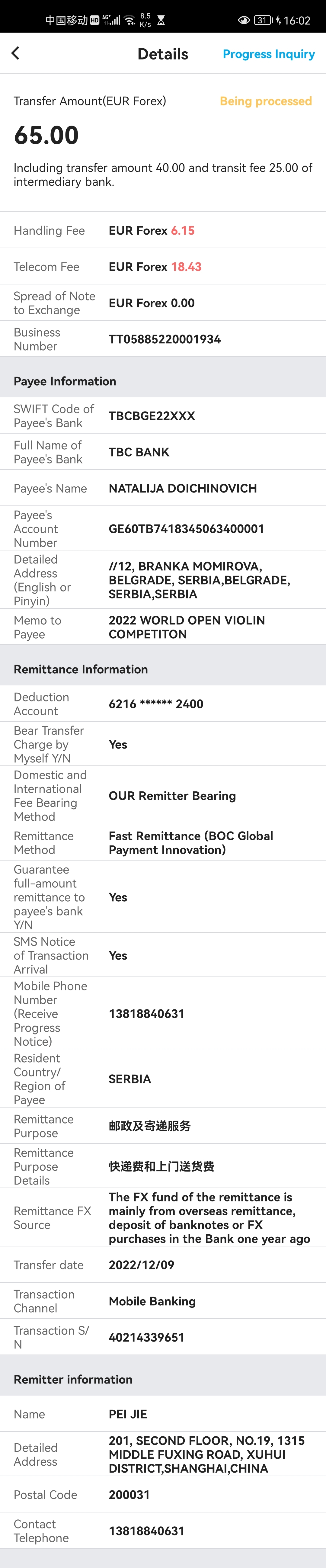
Task: Tap the SWIFT code TBCBGE22XXX
Action: click(152, 416)
